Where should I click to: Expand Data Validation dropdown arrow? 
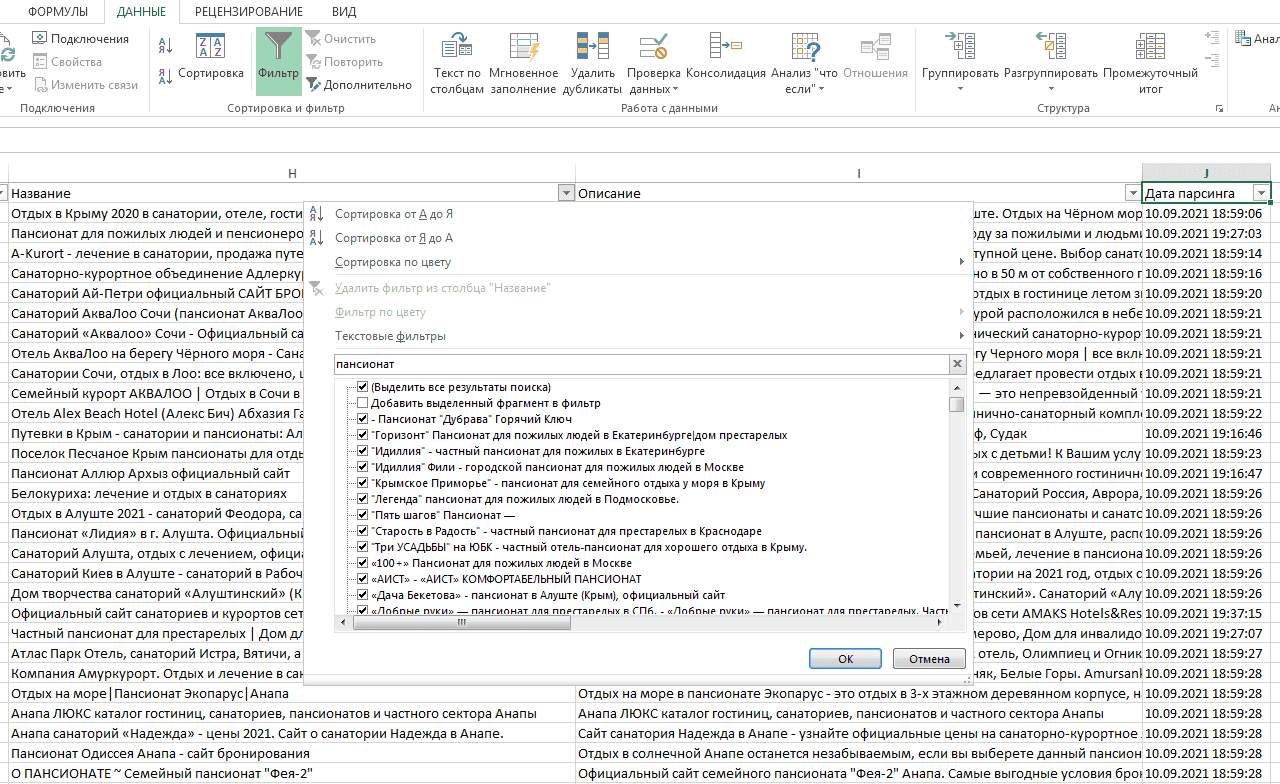[x=675, y=89]
